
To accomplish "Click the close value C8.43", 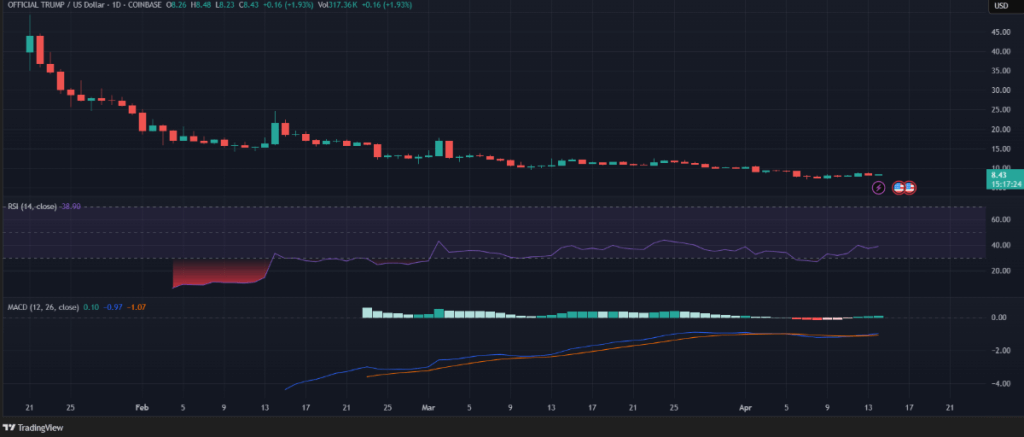I will tap(249, 5).
